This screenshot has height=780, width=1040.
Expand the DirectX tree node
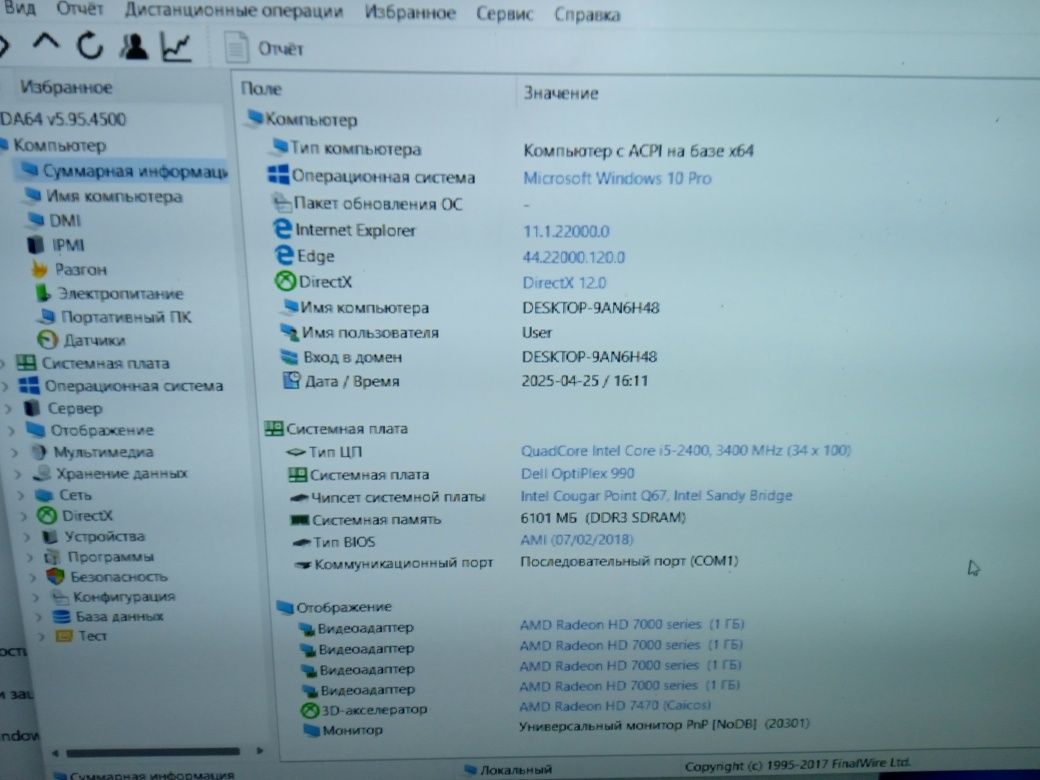tap(25, 516)
